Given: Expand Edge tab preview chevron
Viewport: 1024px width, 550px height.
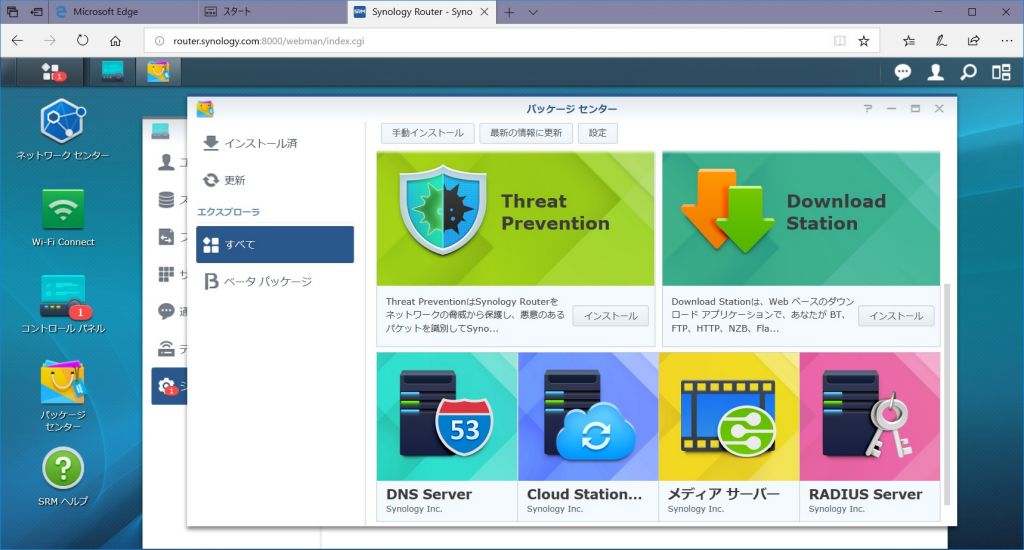Looking at the screenshot, I should pos(533,12).
